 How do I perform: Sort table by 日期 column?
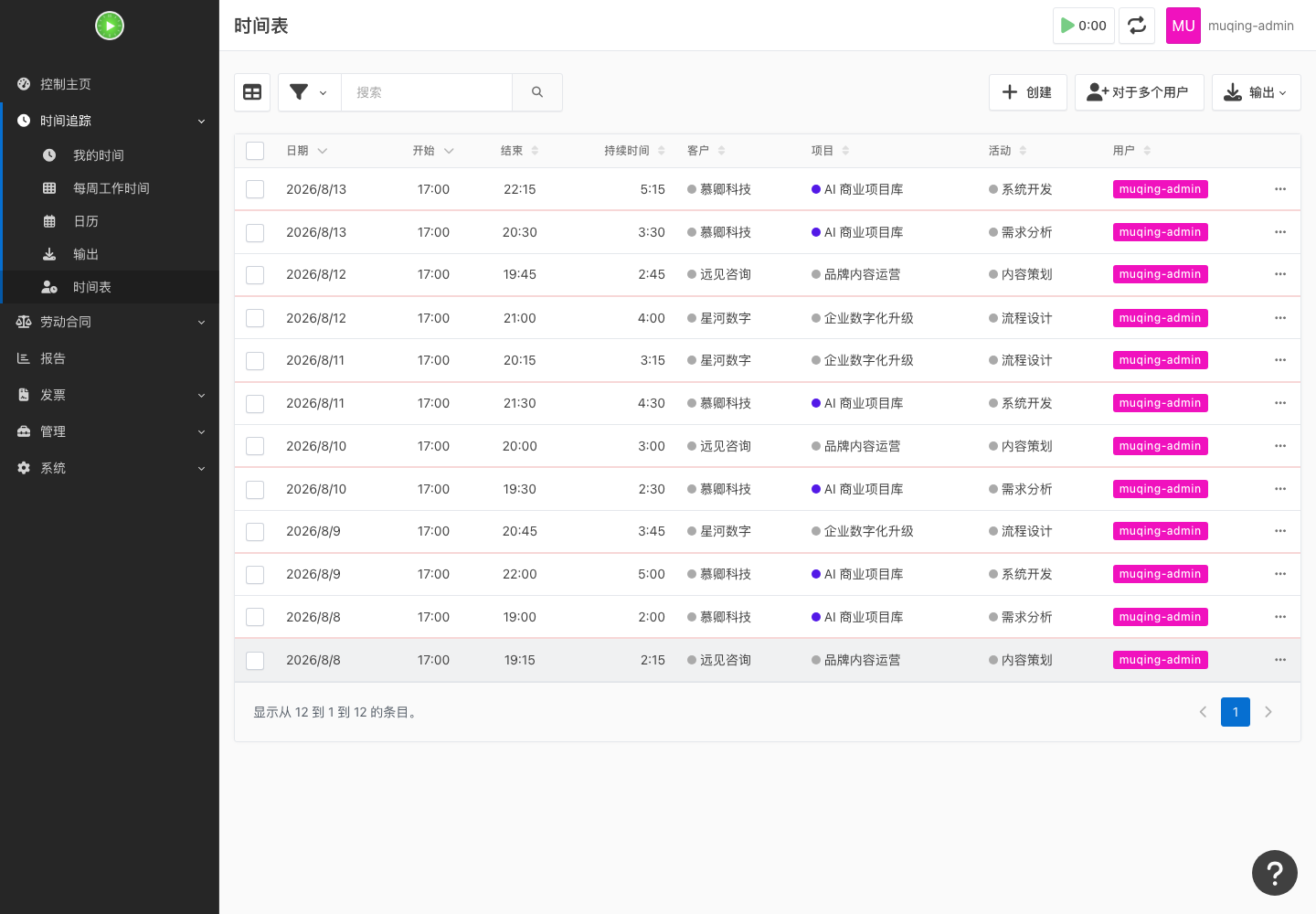306,151
